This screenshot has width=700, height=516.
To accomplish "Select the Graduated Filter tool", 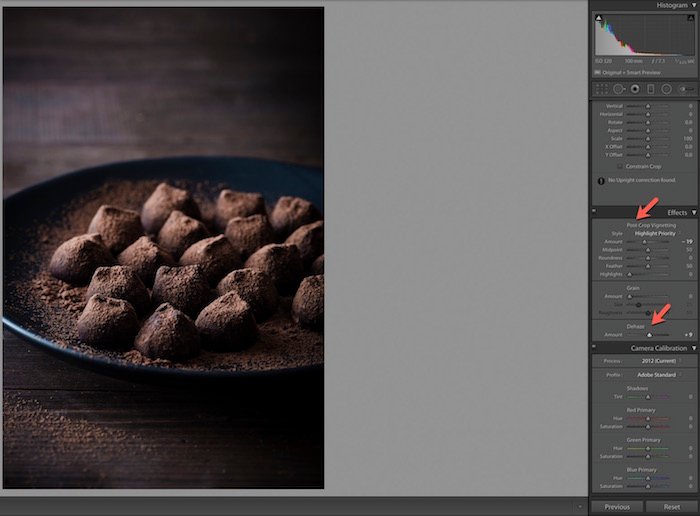I will click(650, 89).
